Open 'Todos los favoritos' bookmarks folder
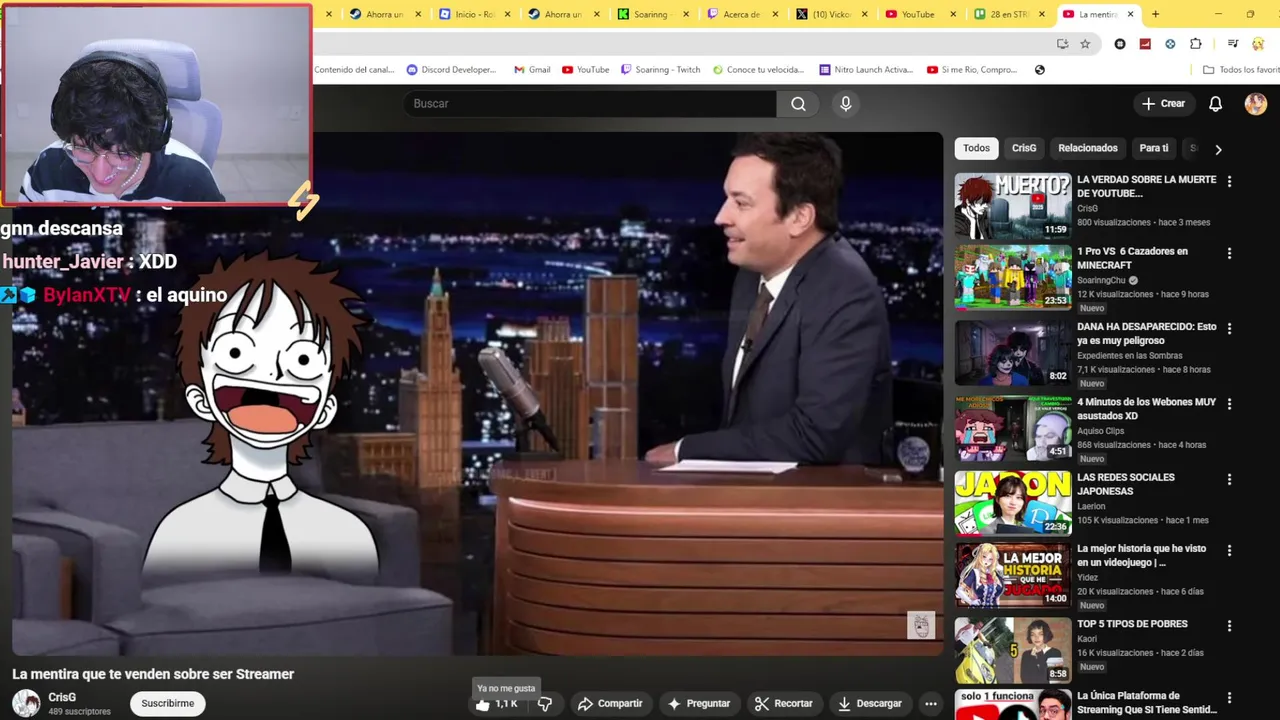Viewport: 1280px width, 720px height. (x=1242, y=70)
